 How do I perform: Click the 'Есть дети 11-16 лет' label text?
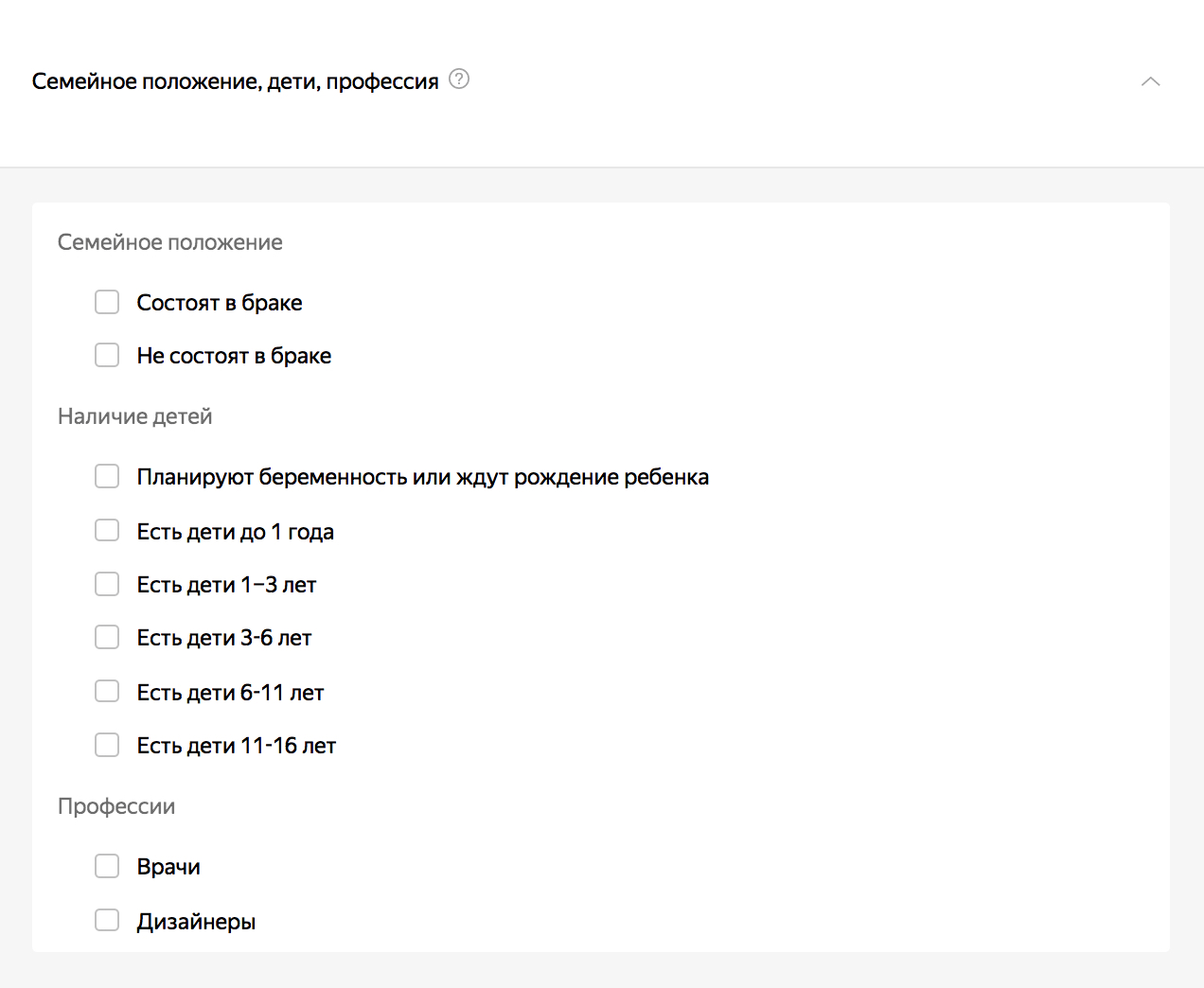pyautogui.click(x=236, y=746)
